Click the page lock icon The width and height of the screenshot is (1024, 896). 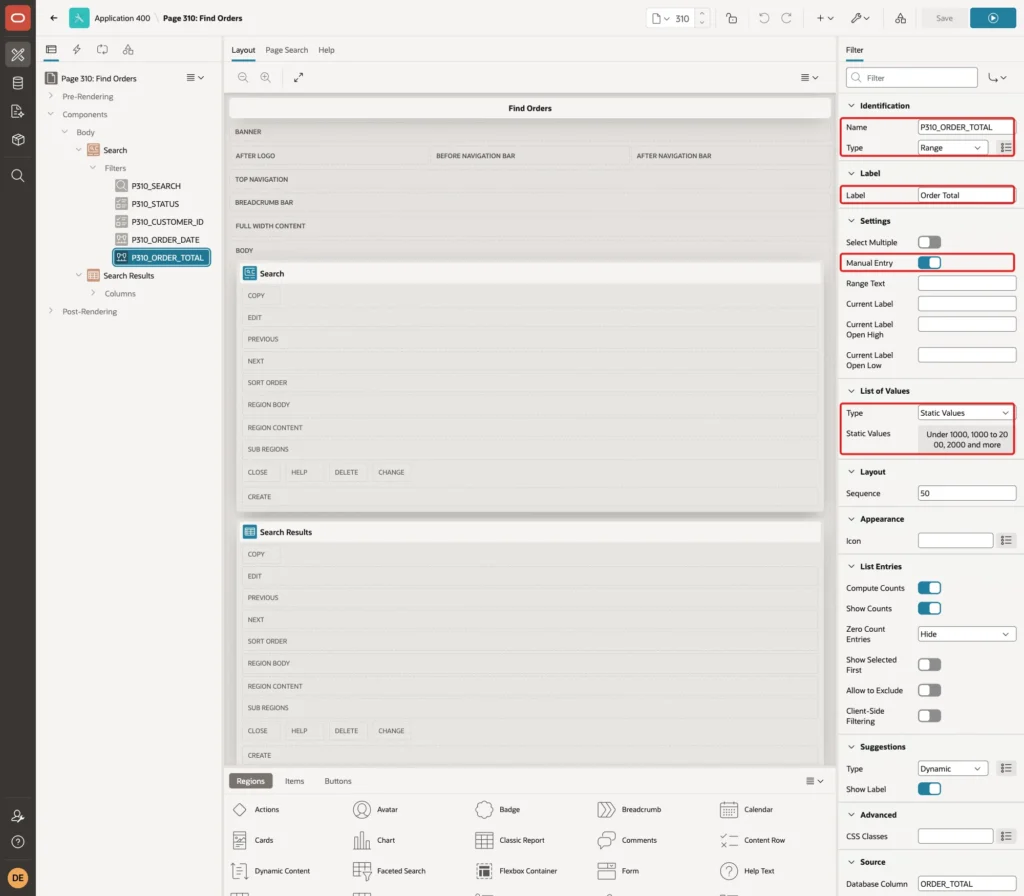coord(732,18)
